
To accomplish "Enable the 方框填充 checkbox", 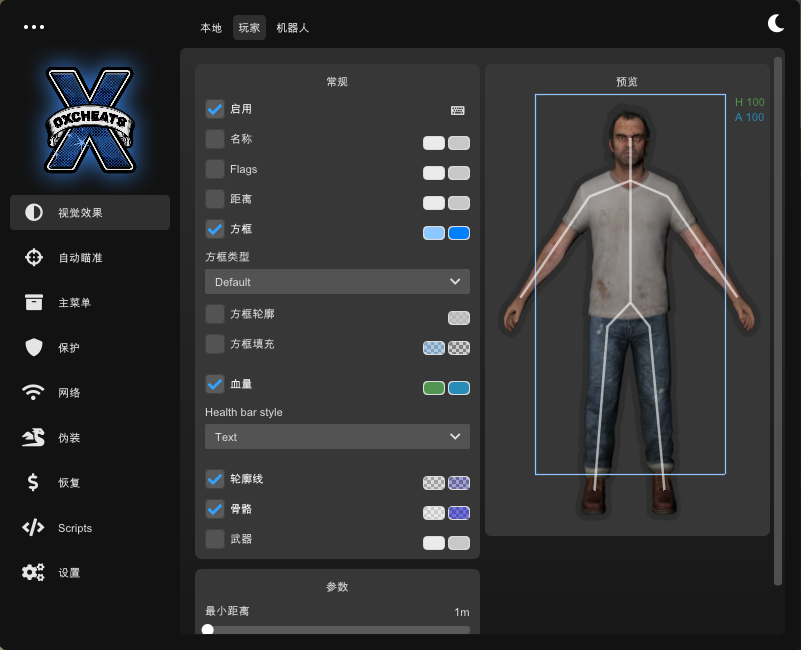I will pos(215,344).
